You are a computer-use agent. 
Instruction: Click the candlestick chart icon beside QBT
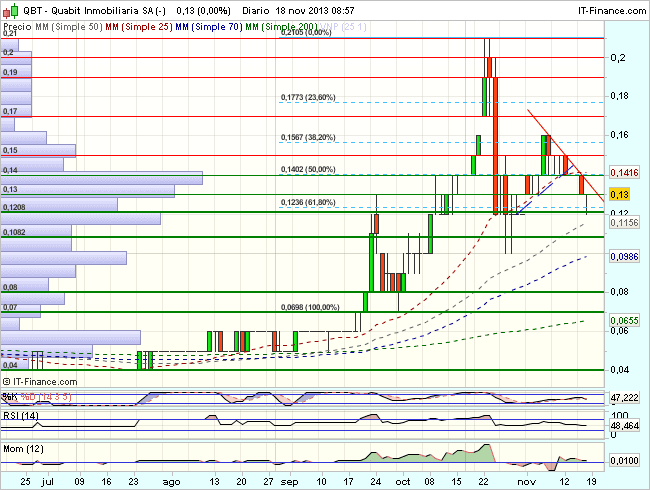point(10,11)
